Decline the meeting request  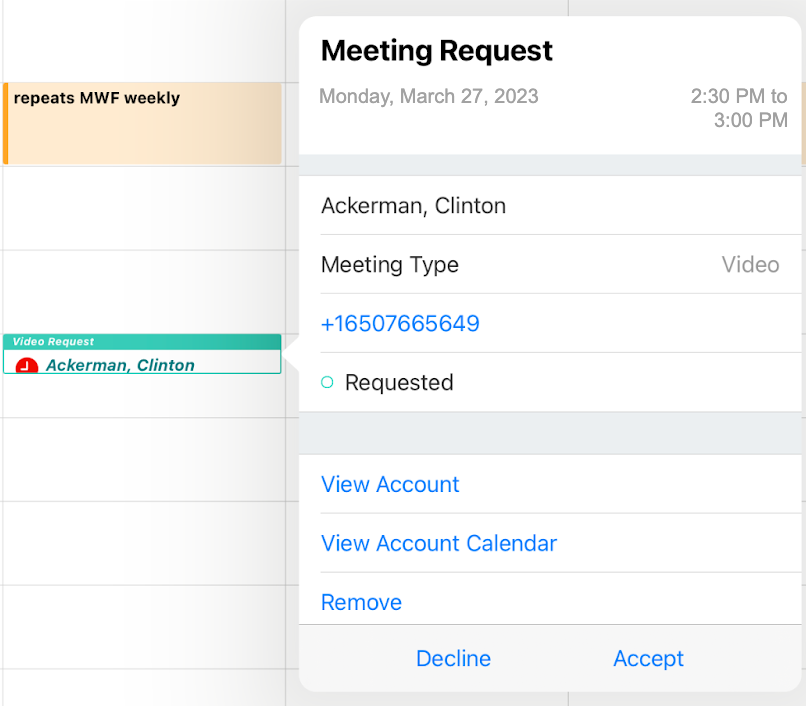(453, 658)
